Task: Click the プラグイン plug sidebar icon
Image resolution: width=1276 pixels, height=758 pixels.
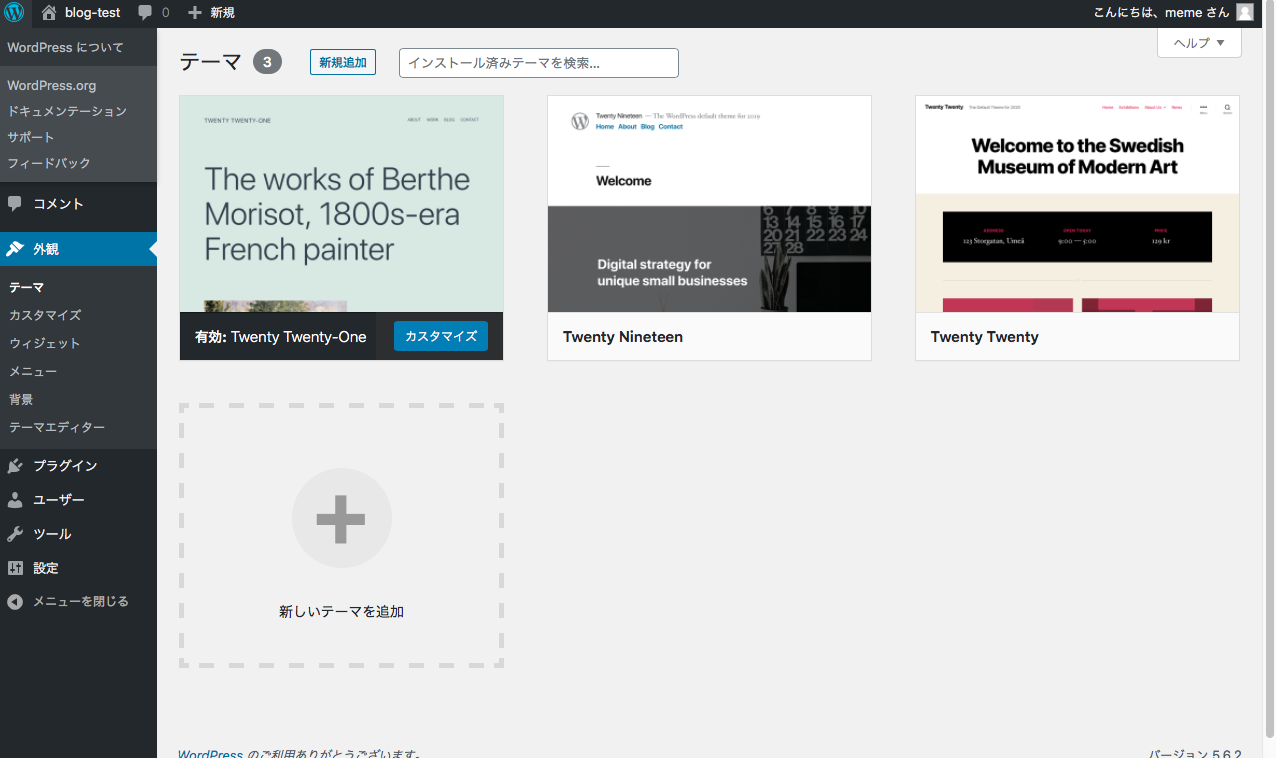Action: pyautogui.click(x=15, y=466)
